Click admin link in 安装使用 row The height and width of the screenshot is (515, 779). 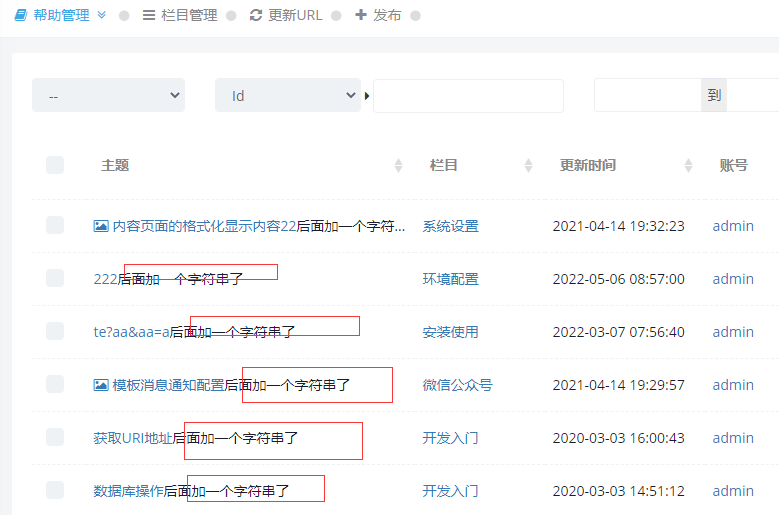point(733,332)
